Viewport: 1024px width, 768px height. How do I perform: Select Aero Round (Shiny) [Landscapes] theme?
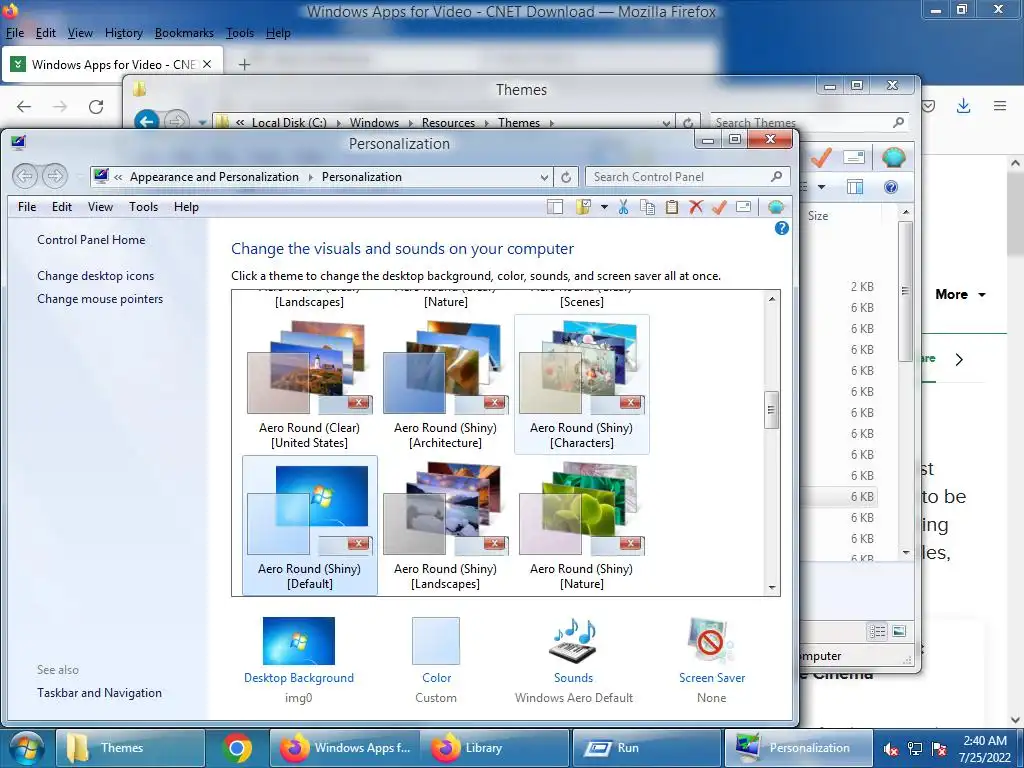click(445, 525)
